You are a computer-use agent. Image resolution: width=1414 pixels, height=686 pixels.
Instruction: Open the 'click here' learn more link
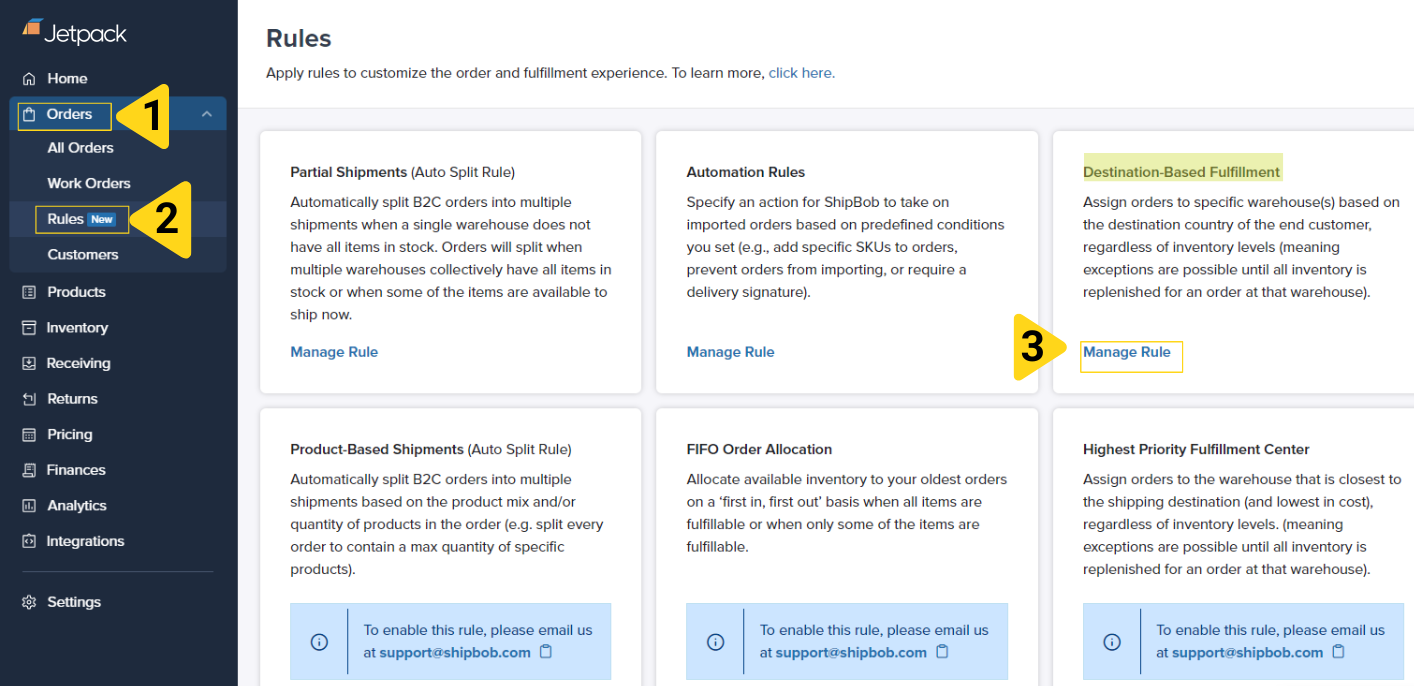(800, 72)
